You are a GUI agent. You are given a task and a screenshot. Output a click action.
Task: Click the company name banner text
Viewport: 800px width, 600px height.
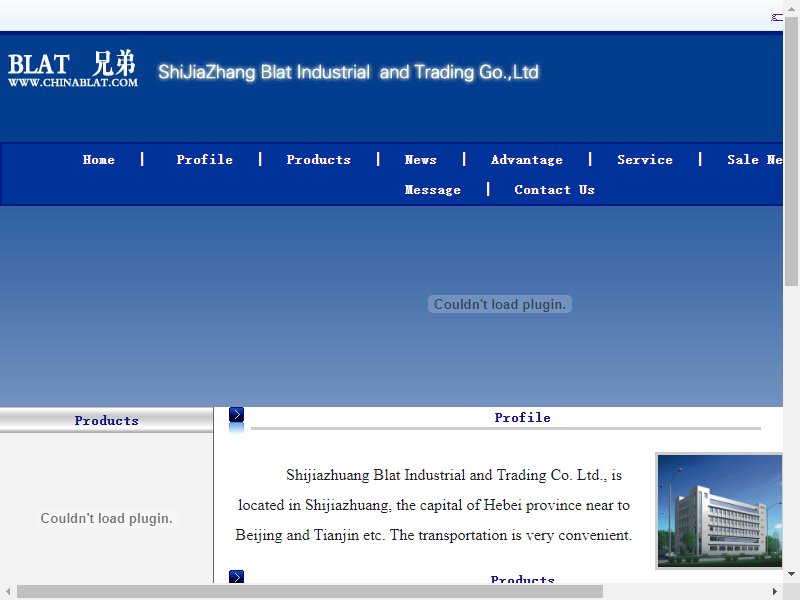tap(348, 72)
